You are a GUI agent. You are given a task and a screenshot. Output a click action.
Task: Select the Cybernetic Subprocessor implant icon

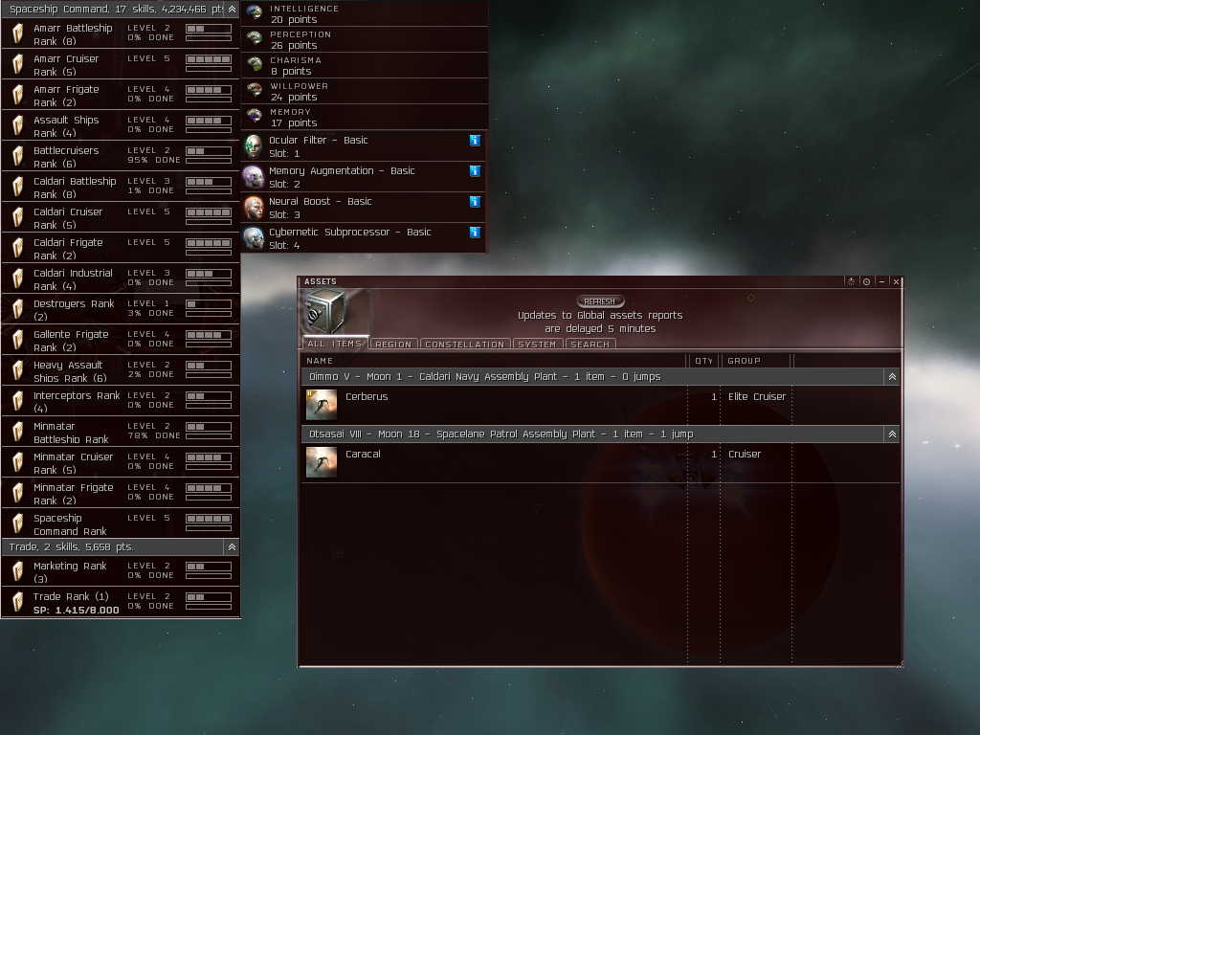254,238
